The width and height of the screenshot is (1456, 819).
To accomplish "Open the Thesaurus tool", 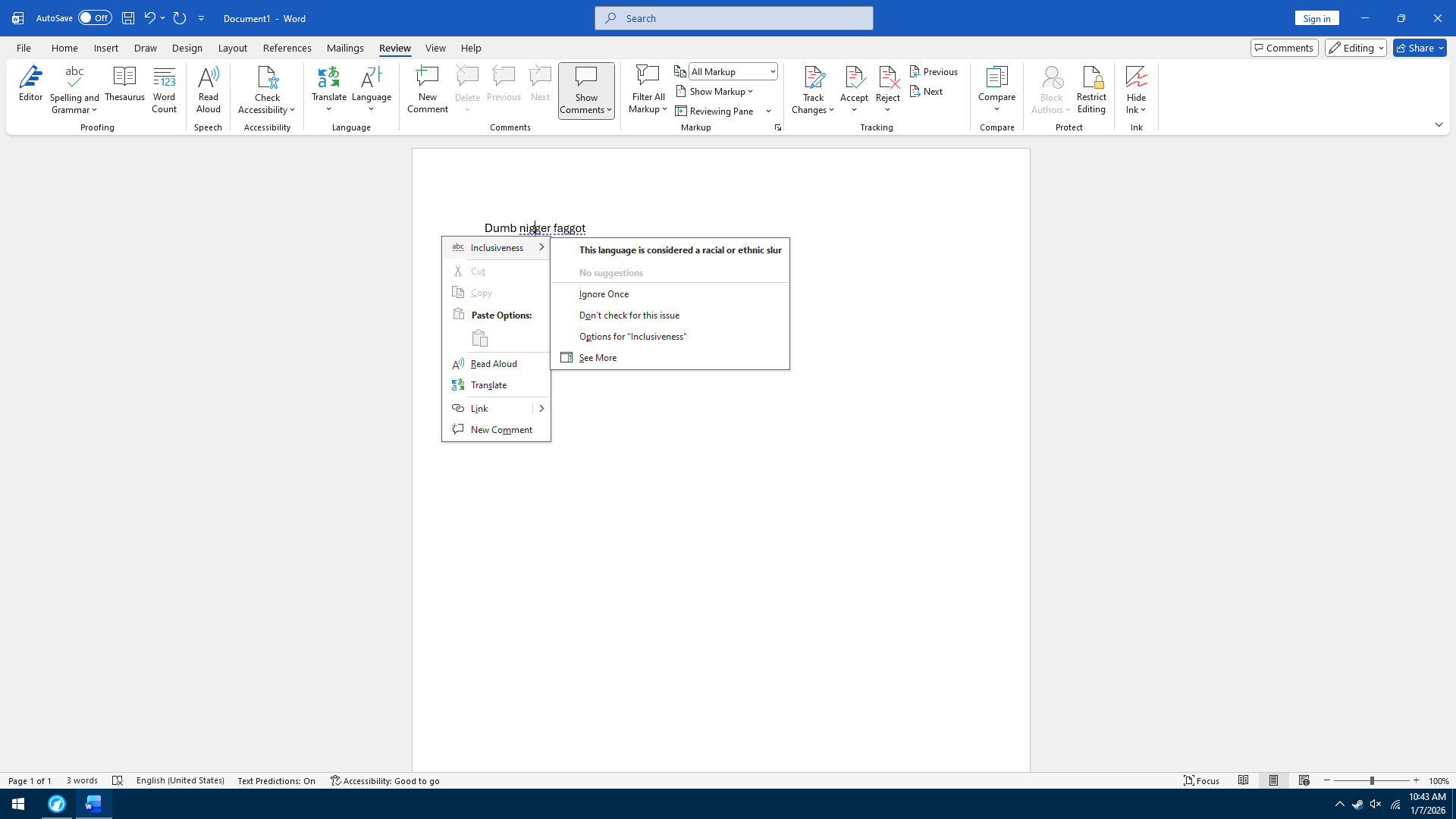I will (x=124, y=85).
